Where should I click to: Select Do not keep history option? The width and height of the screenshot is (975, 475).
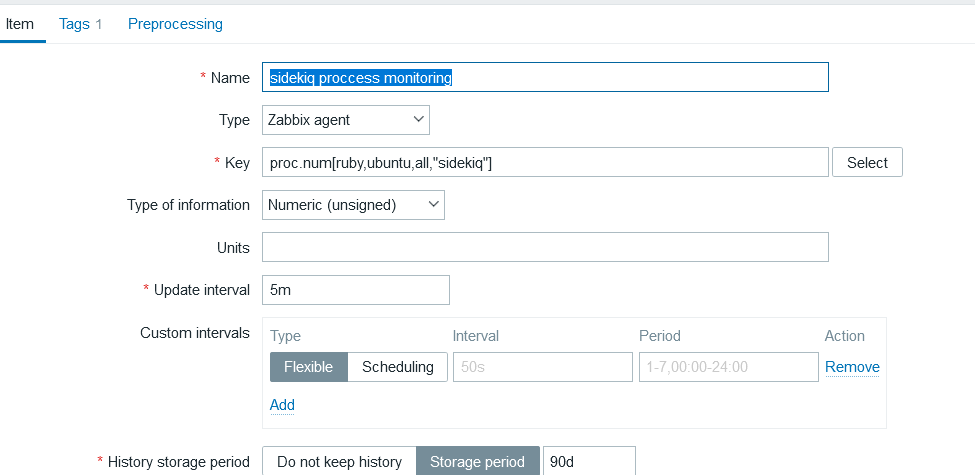coord(339,462)
